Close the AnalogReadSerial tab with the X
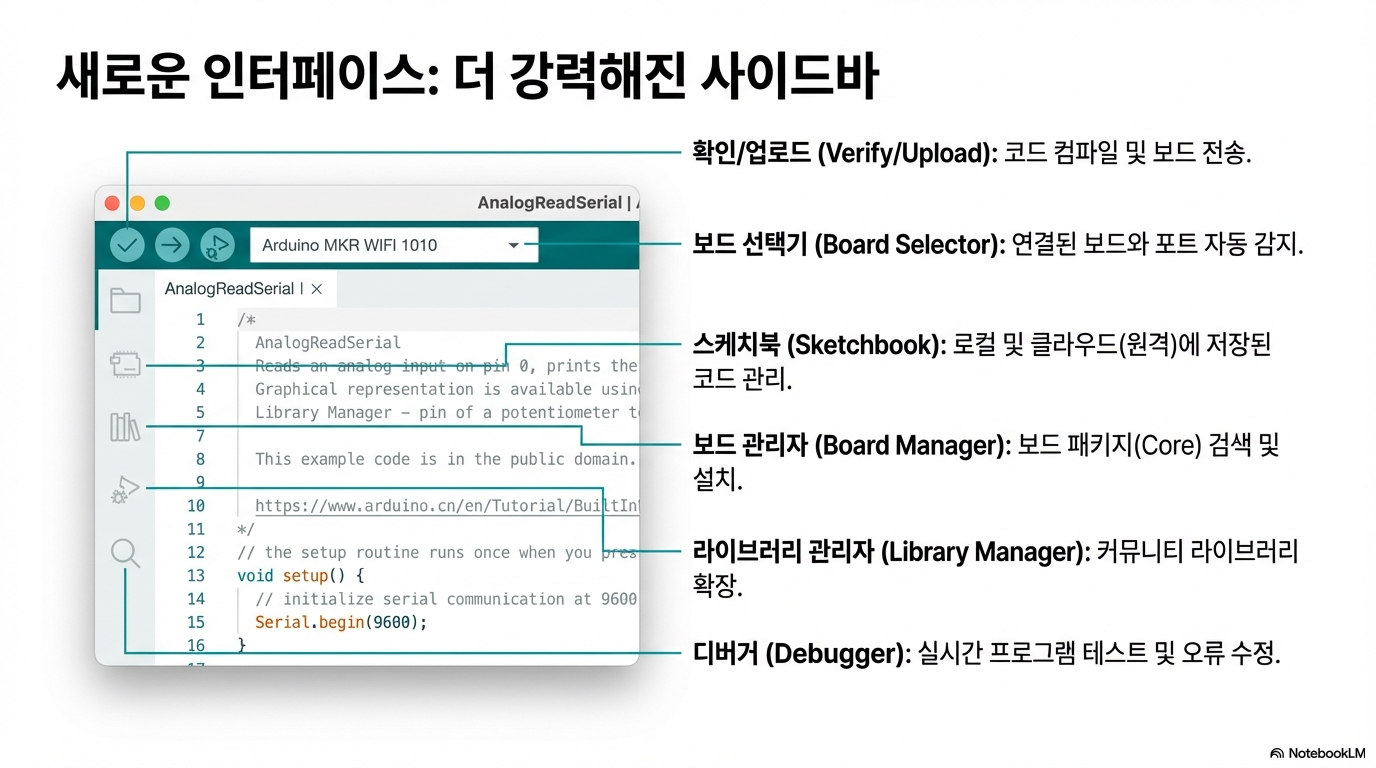The width and height of the screenshot is (1376, 768). click(317, 289)
